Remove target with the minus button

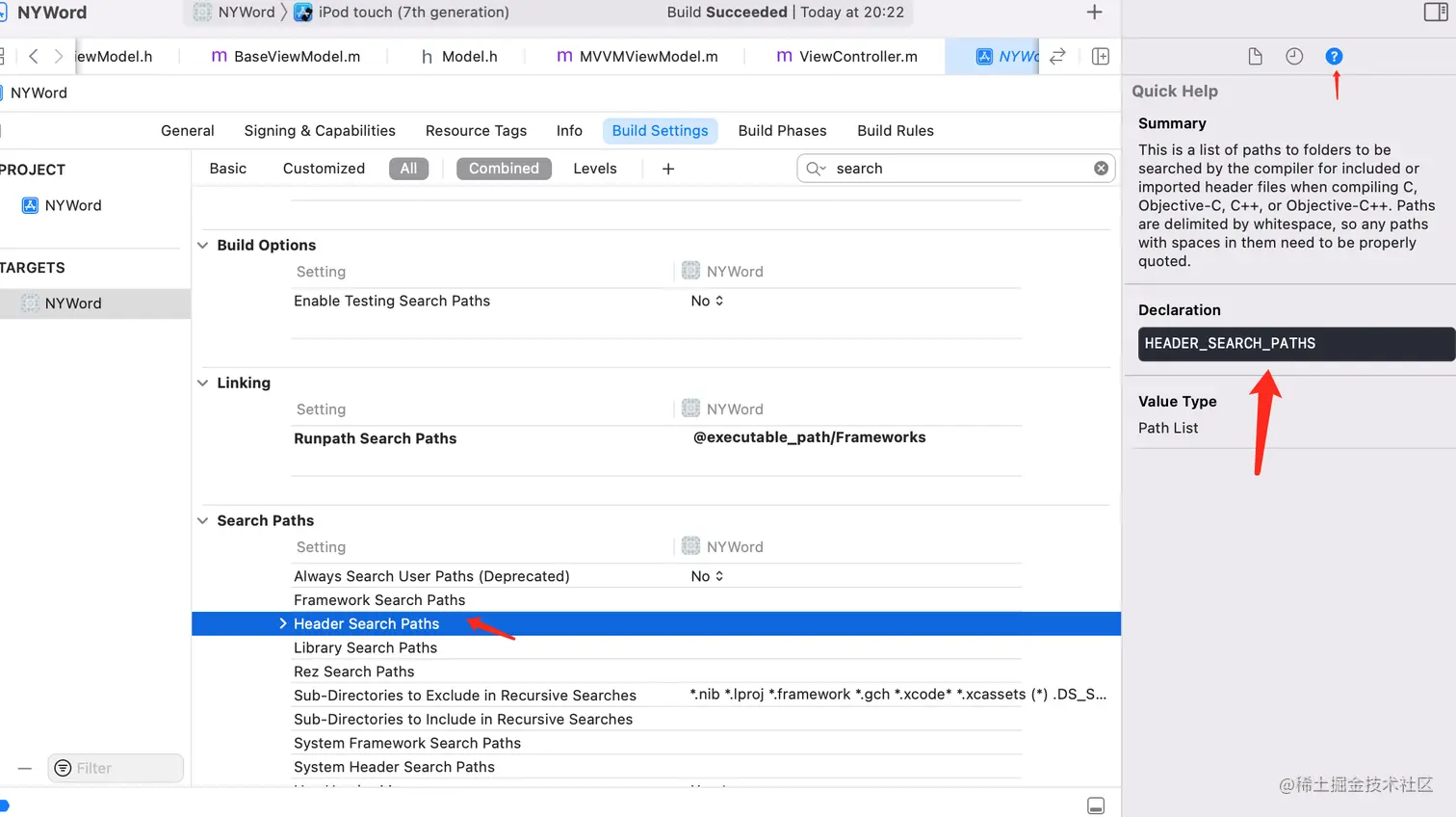point(25,769)
